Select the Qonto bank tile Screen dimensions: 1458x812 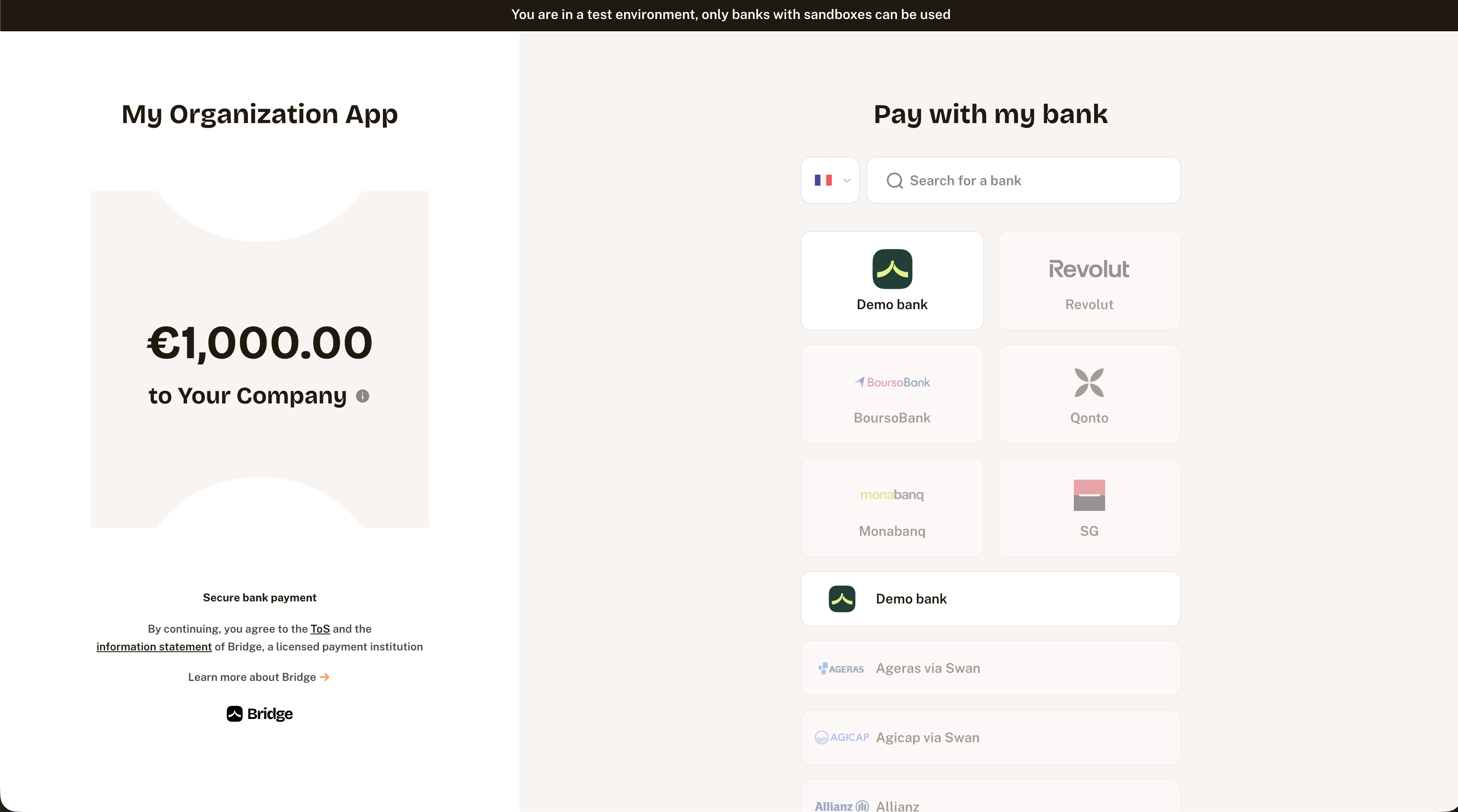(x=1089, y=395)
